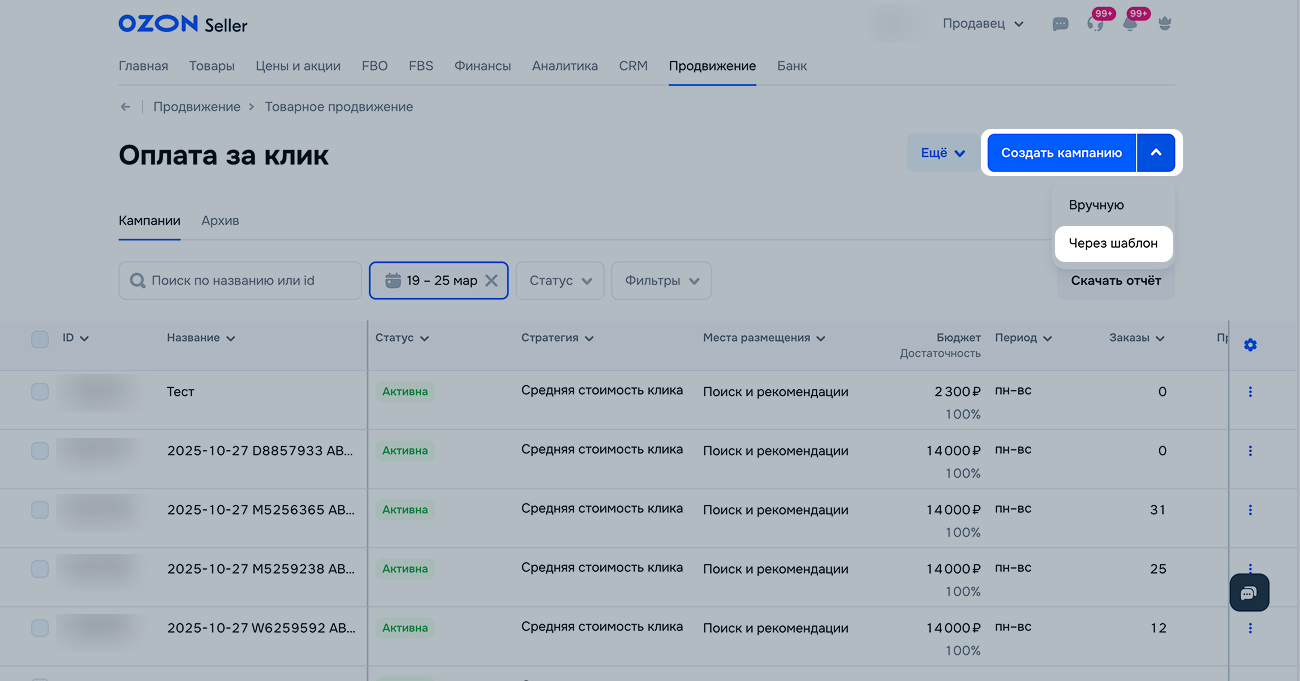The width and height of the screenshot is (1300, 681).
Task: Clear the 19 – 25 мар date filter
Action: pyautogui.click(x=491, y=281)
